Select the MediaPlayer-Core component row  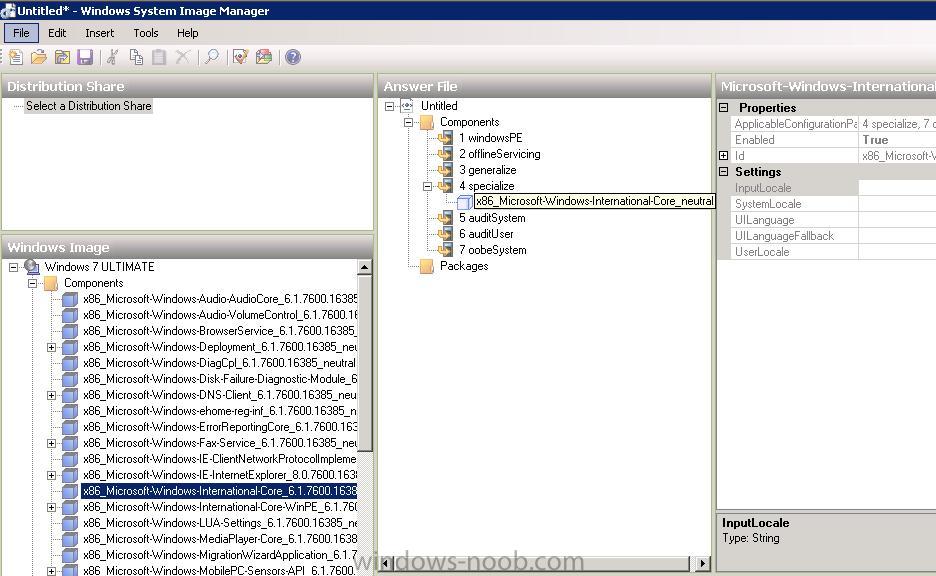pyautogui.click(x=220, y=539)
